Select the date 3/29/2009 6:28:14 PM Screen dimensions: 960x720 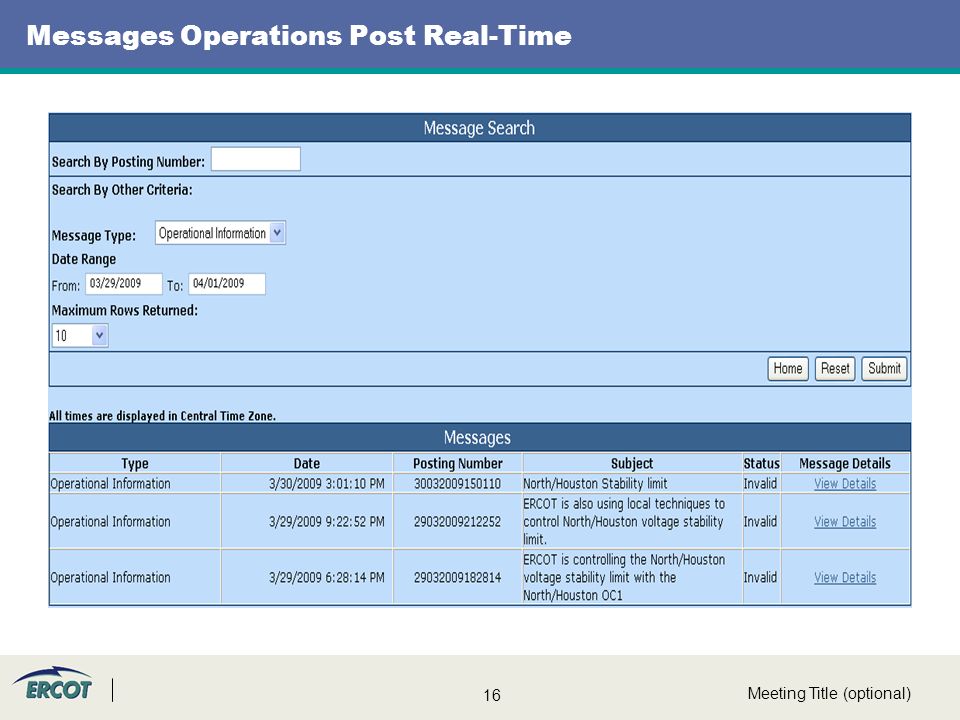[x=327, y=577]
